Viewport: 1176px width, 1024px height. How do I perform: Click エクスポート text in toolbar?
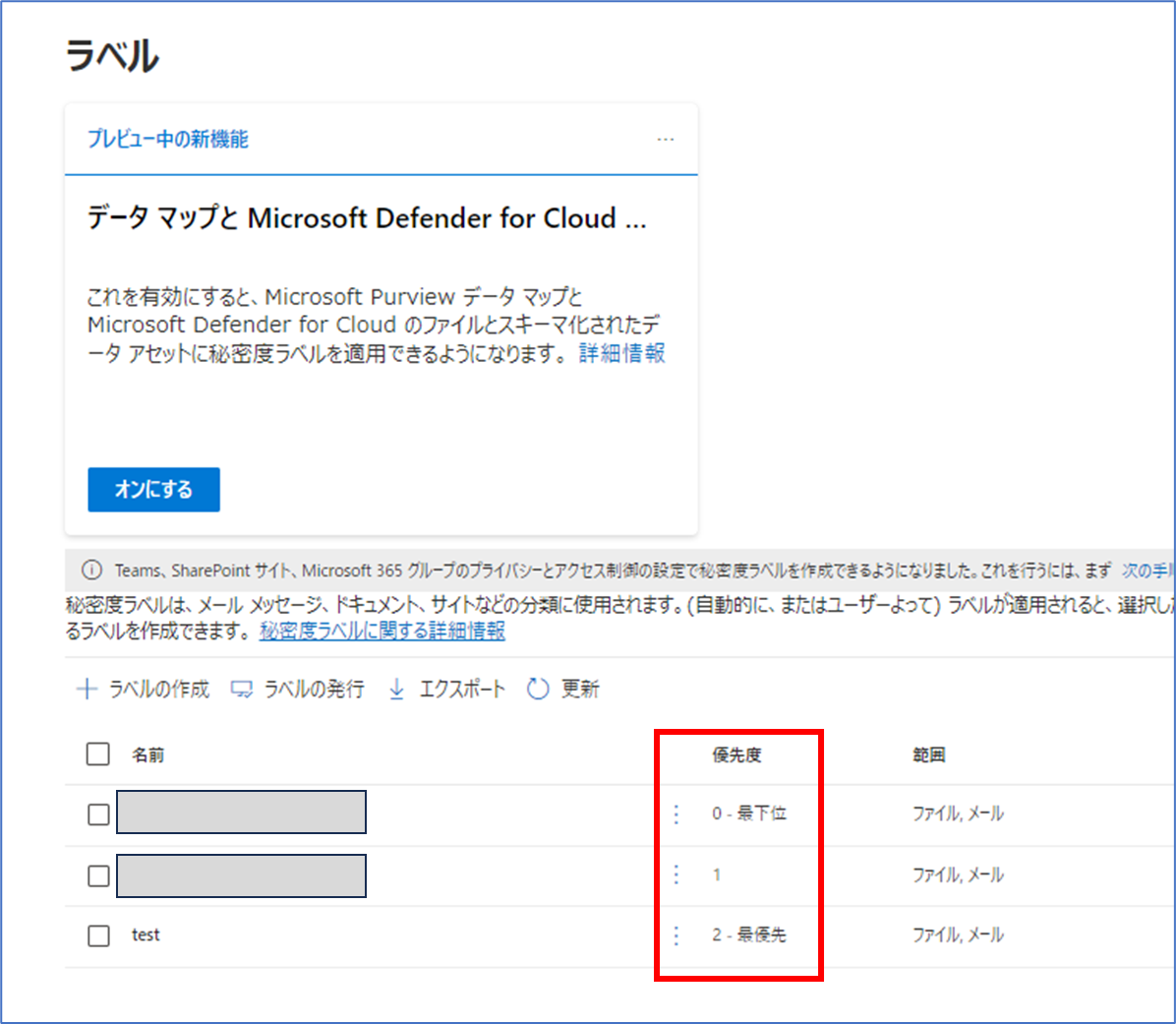pyautogui.click(x=462, y=689)
